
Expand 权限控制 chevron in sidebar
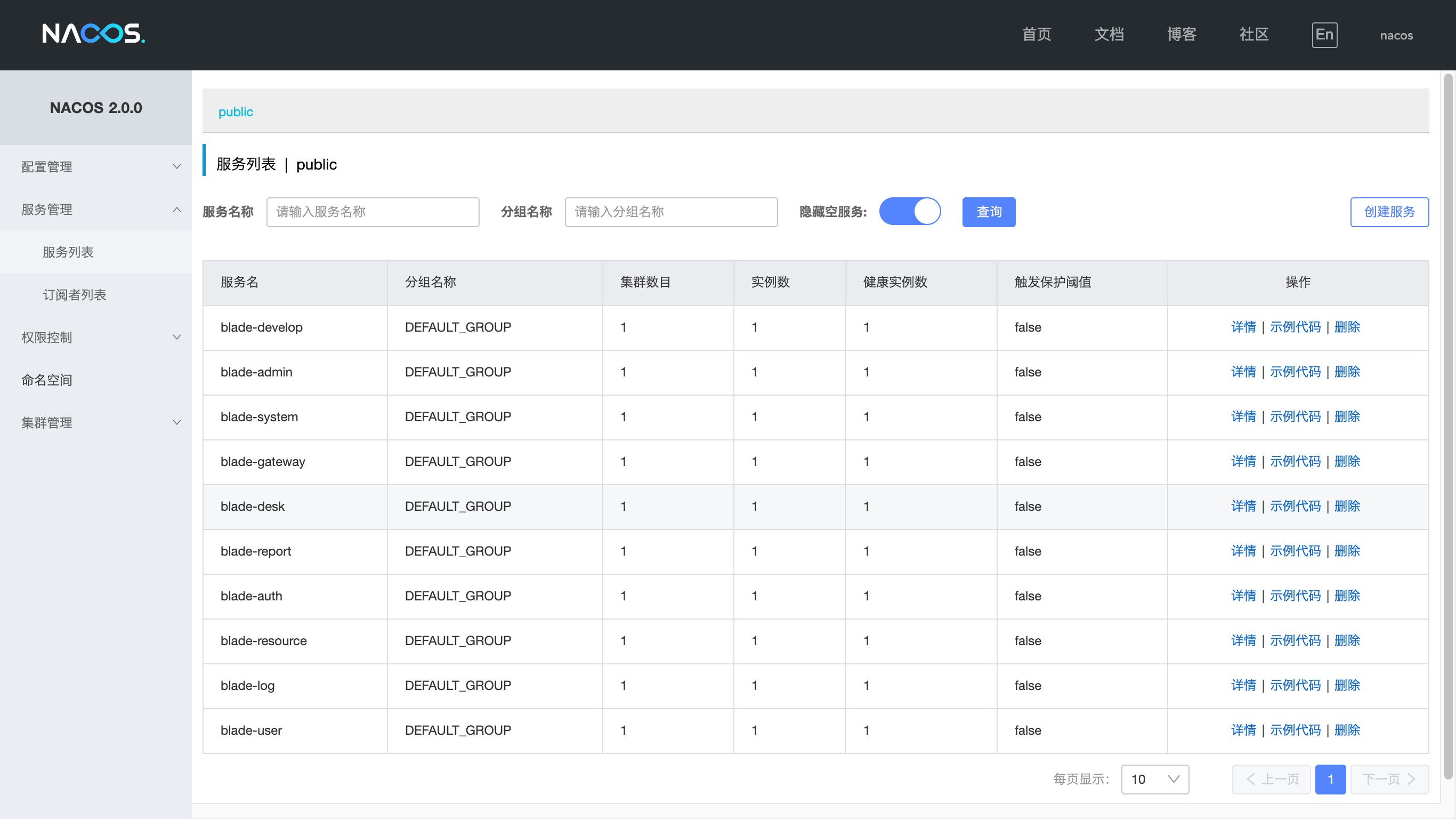coord(176,337)
